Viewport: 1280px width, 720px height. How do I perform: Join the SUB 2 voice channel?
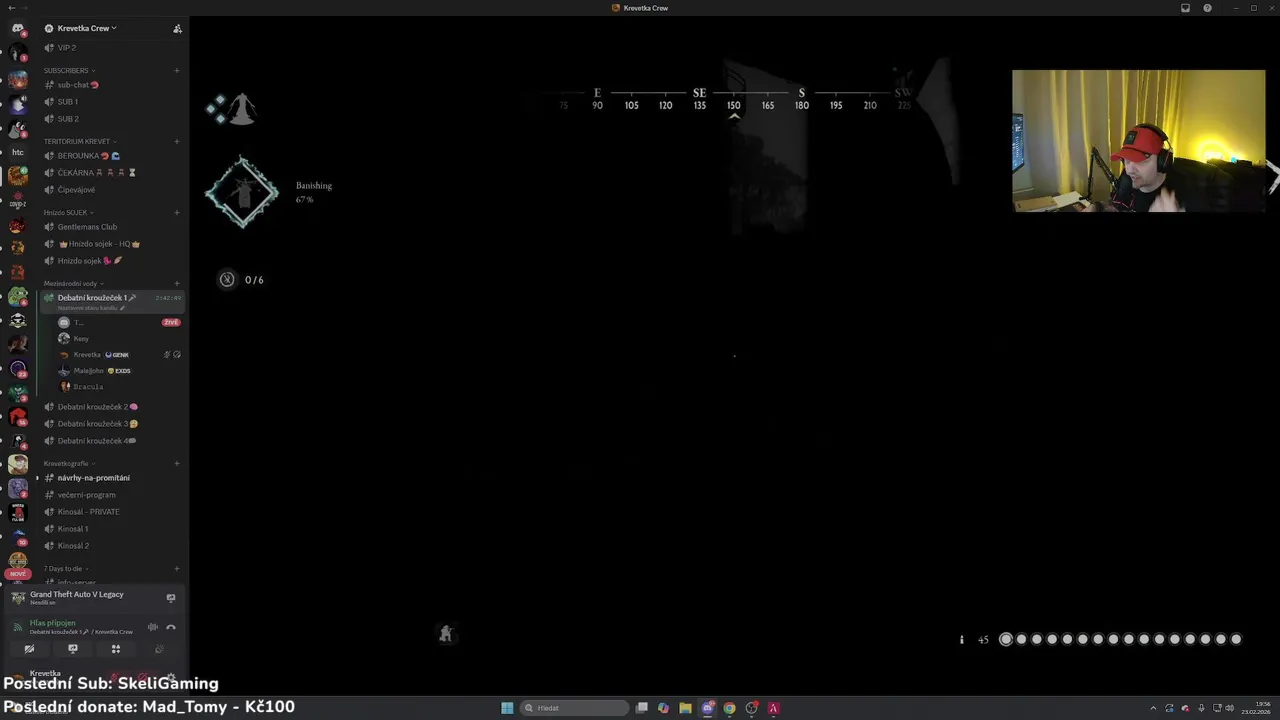(112, 119)
